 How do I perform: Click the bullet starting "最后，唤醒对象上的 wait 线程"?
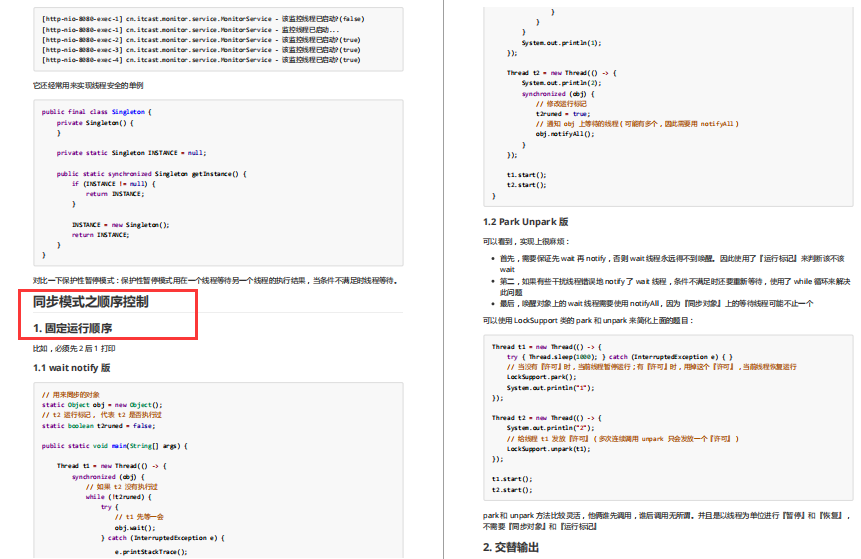coord(656,303)
